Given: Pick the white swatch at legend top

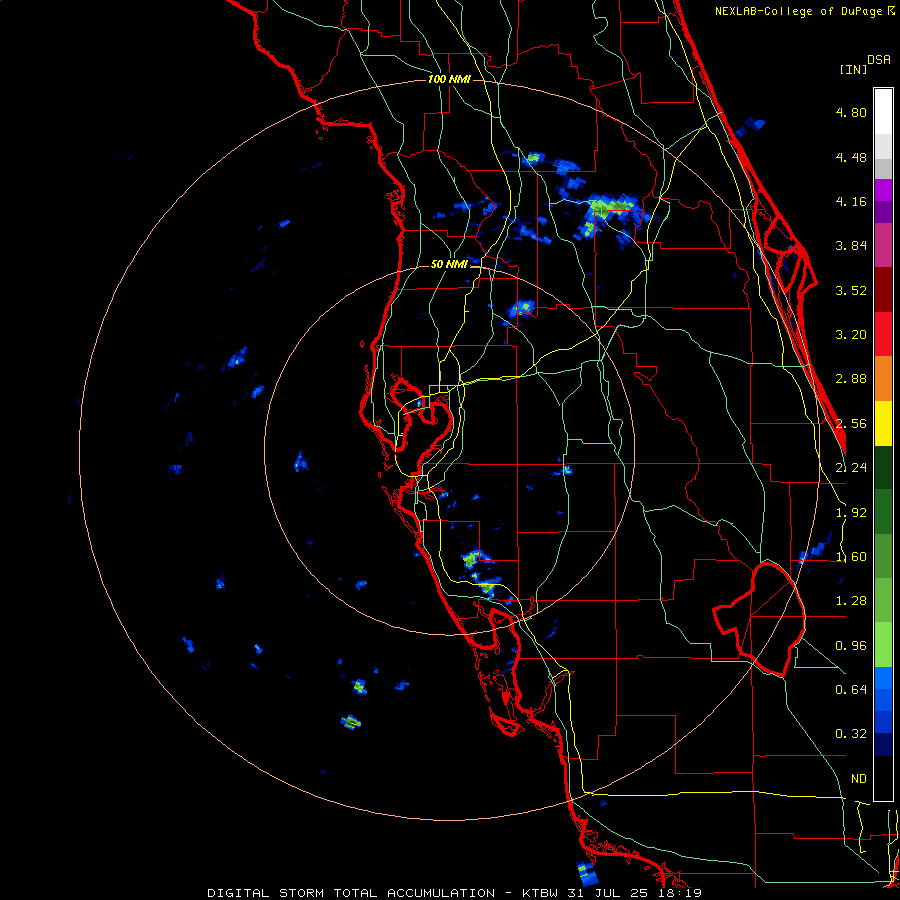Looking at the screenshot, I should pyautogui.click(x=883, y=112).
